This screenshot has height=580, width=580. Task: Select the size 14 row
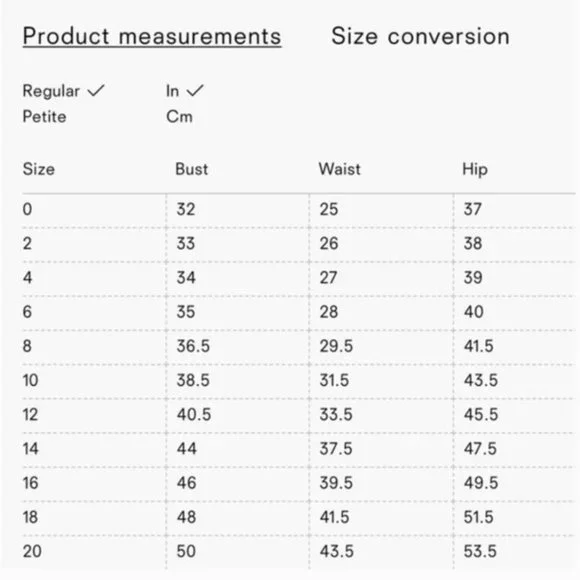tap(299, 449)
